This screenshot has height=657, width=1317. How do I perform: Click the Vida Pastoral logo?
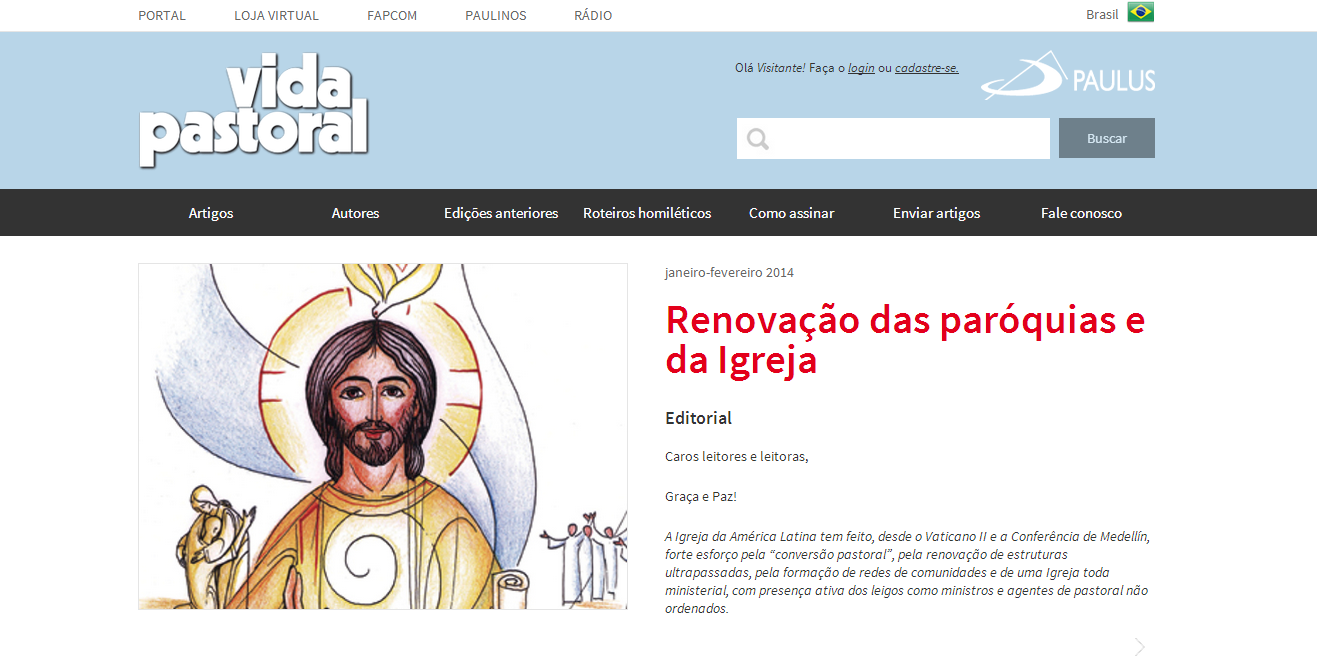click(x=254, y=110)
